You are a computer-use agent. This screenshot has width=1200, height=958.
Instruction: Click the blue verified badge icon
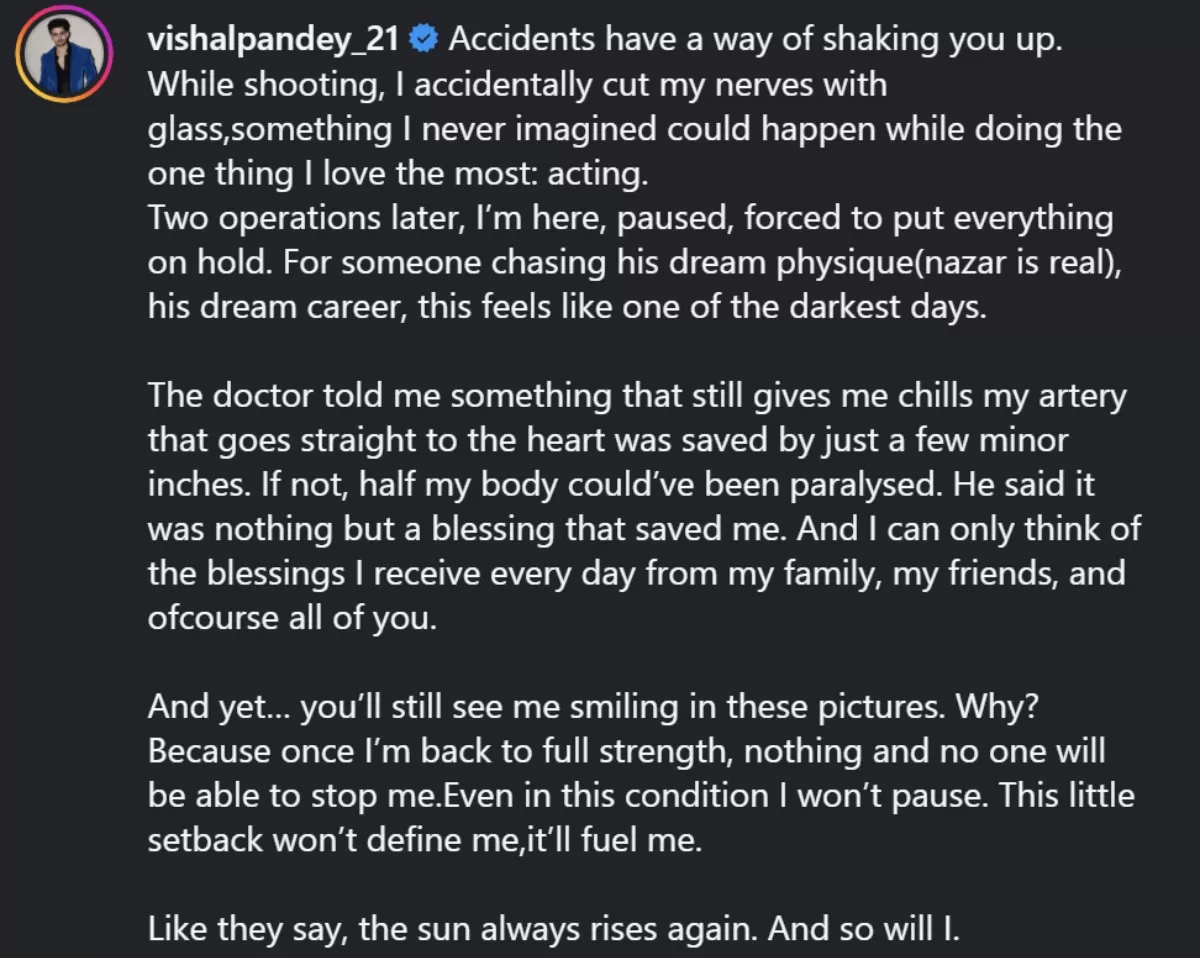tap(423, 40)
